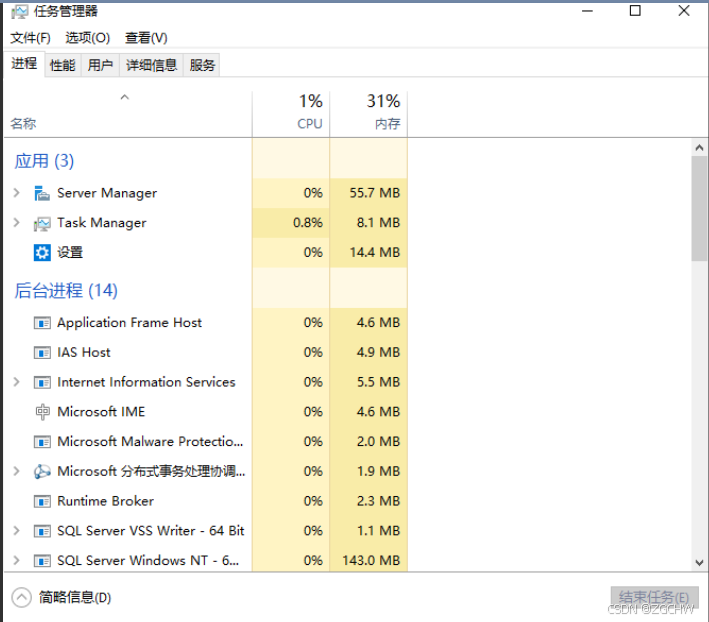
Task: Select the 应用 (3) group header
Action: click(x=44, y=161)
